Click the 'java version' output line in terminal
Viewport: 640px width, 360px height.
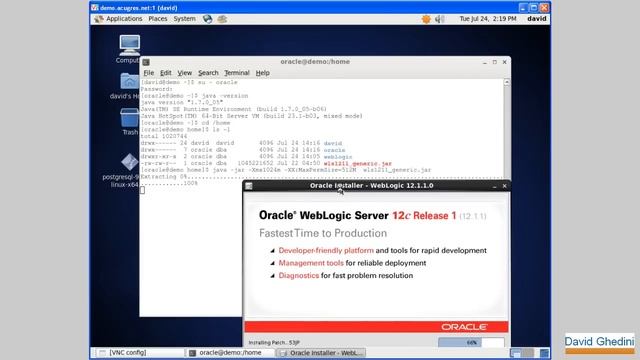click(x=182, y=102)
